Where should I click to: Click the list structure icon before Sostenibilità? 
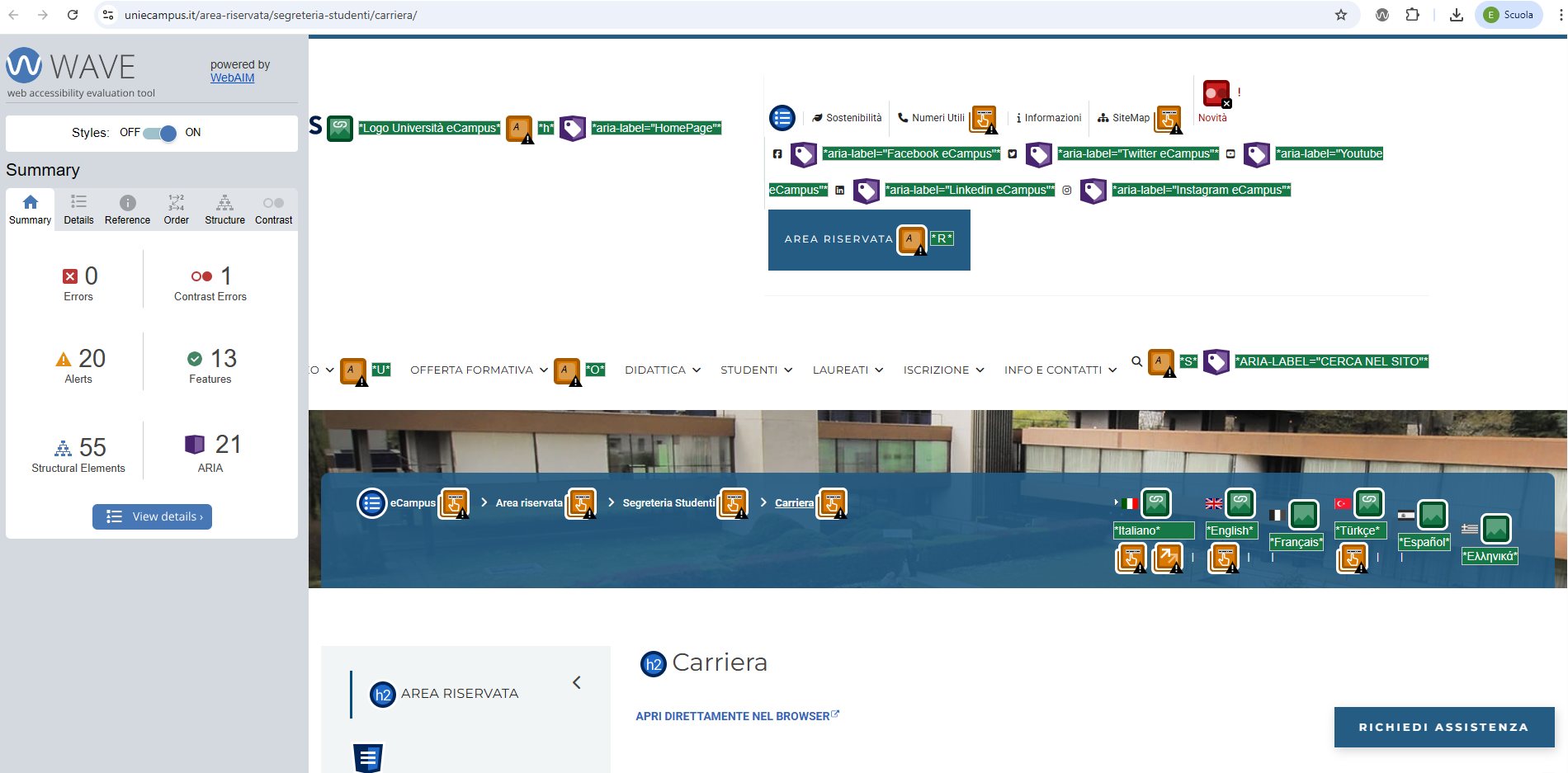point(782,118)
